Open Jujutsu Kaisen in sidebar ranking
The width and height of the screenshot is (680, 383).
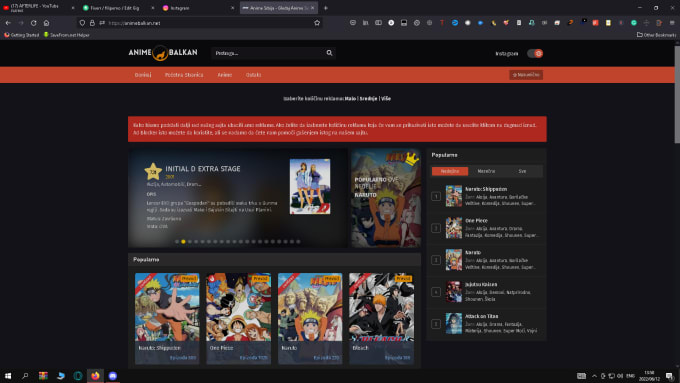pos(481,285)
